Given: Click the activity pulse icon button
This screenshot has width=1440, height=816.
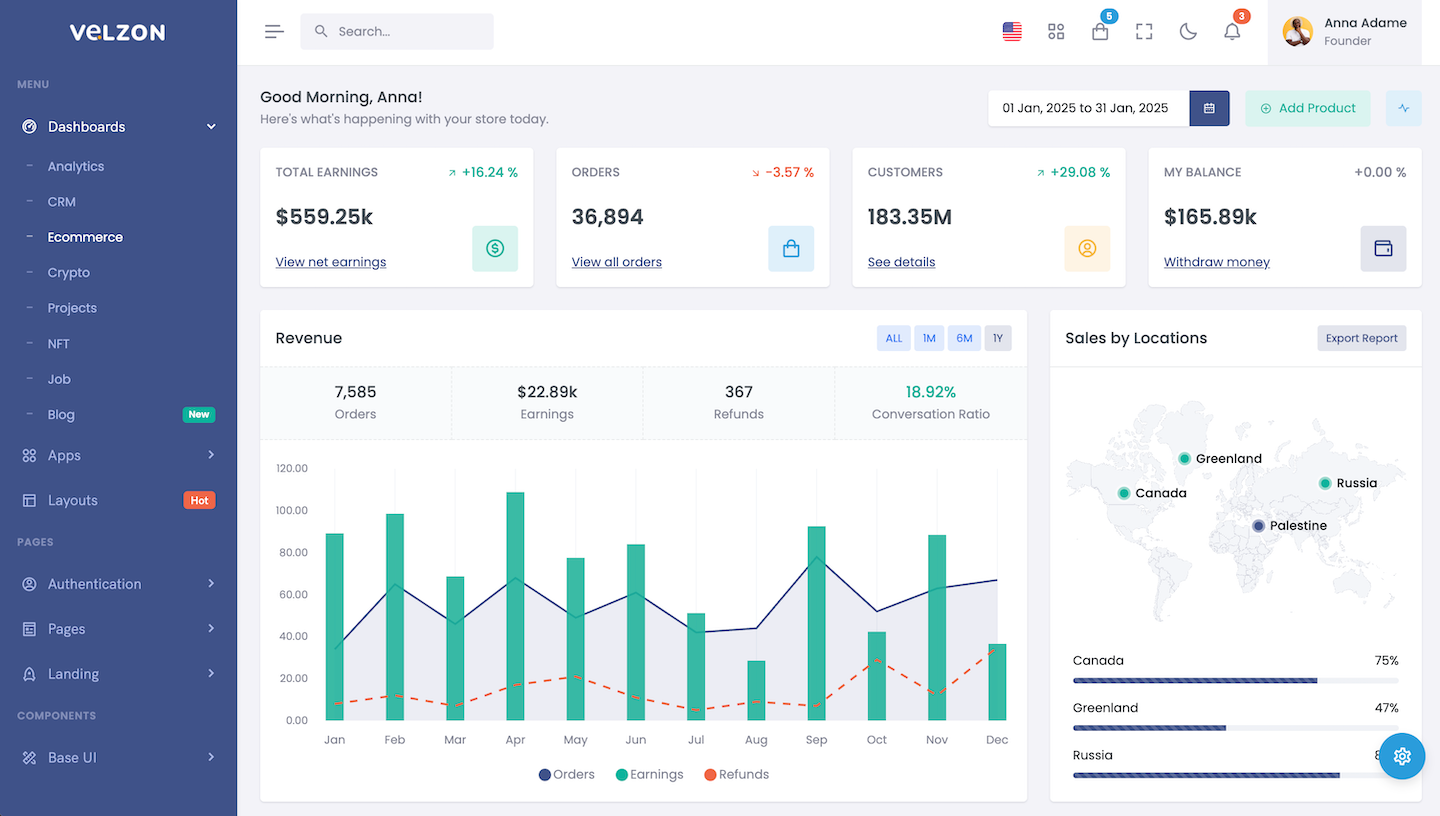Looking at the screenshot, I should click(x=1403, y=108).
